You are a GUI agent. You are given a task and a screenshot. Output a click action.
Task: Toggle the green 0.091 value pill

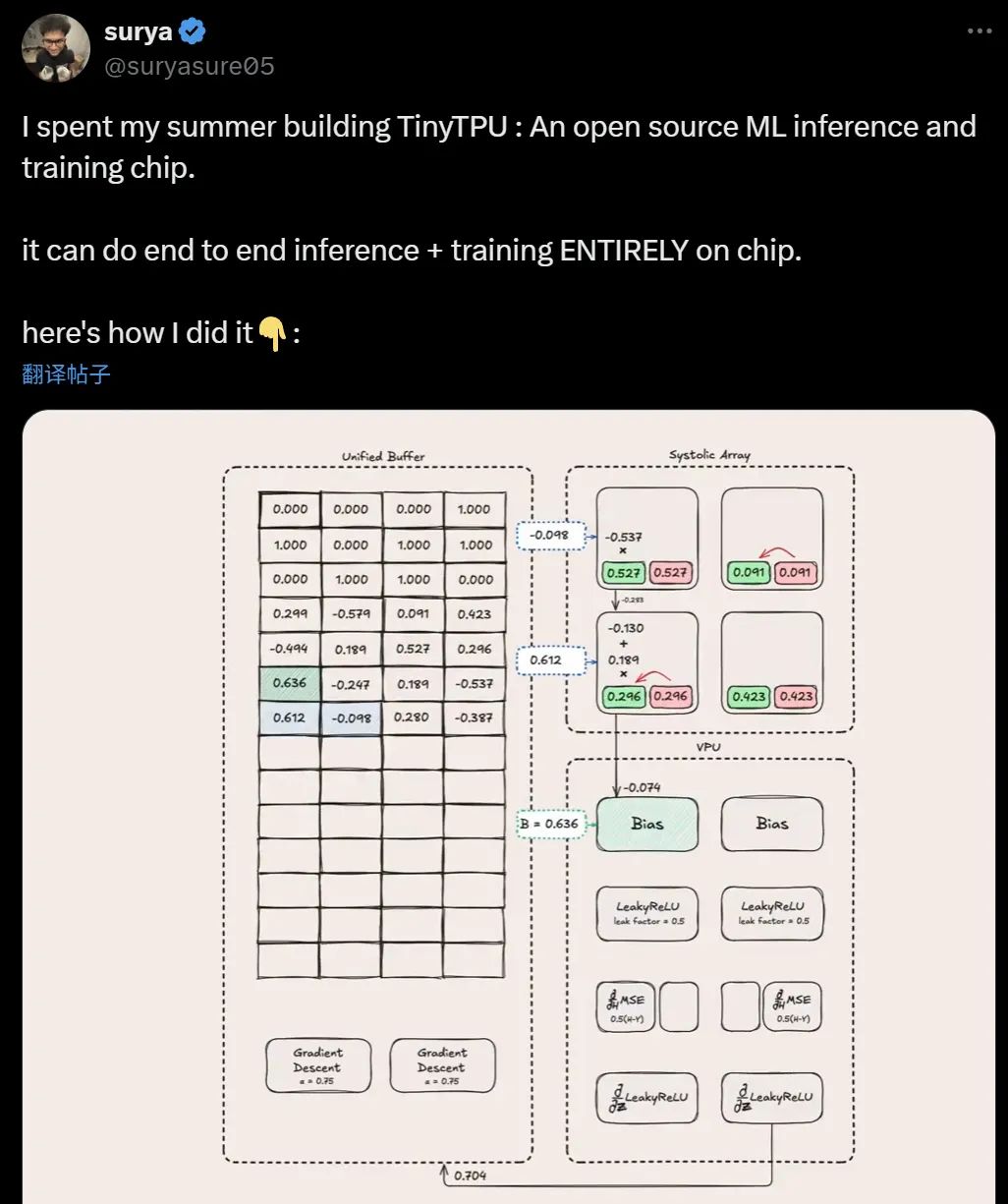747,571
